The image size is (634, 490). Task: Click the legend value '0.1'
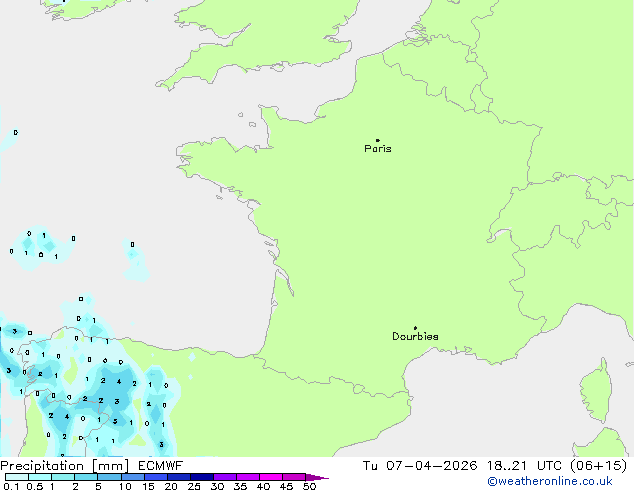tap(11, 486)
